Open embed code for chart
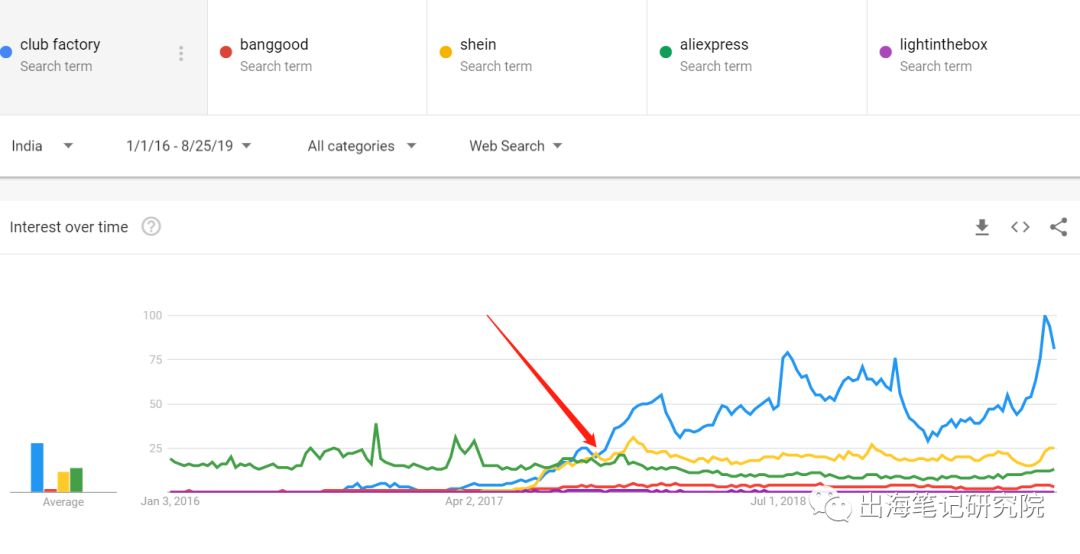This screenshot has width=1080, height=554. coord(1020,227)
